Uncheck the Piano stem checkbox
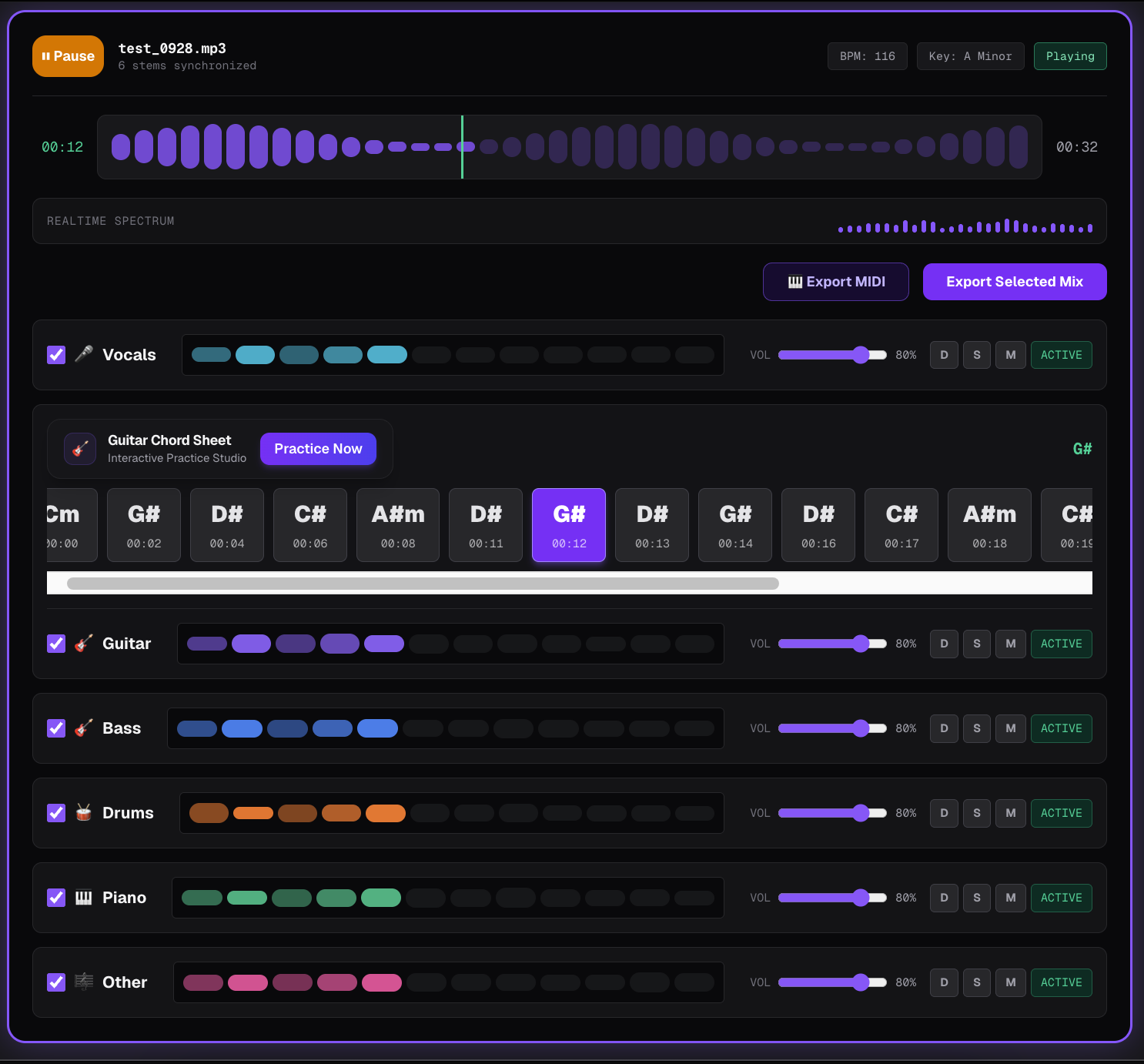This screenshot has height=1064, width=1144. tap(56, 898)
